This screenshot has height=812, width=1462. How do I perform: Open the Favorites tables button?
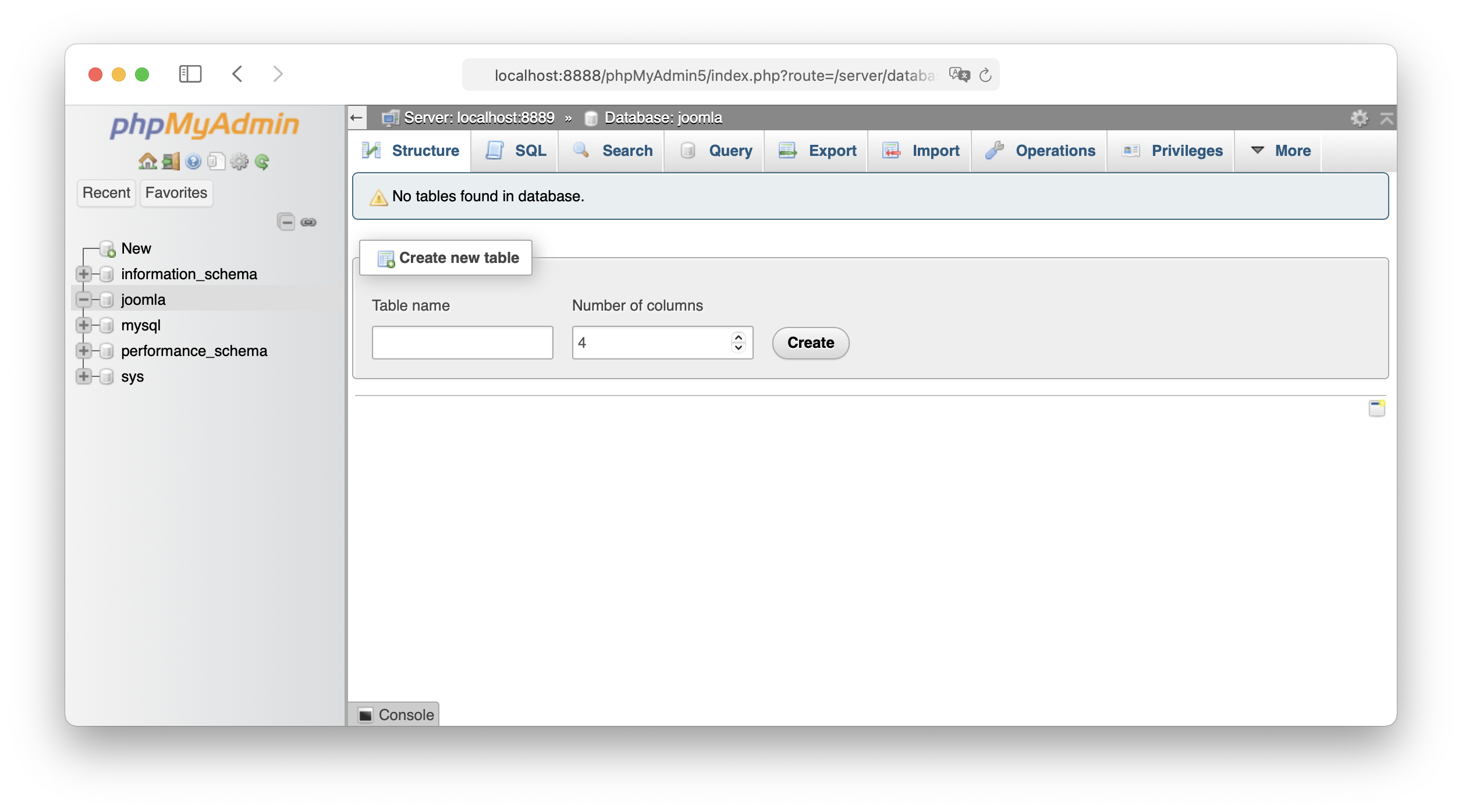(176, 193)
